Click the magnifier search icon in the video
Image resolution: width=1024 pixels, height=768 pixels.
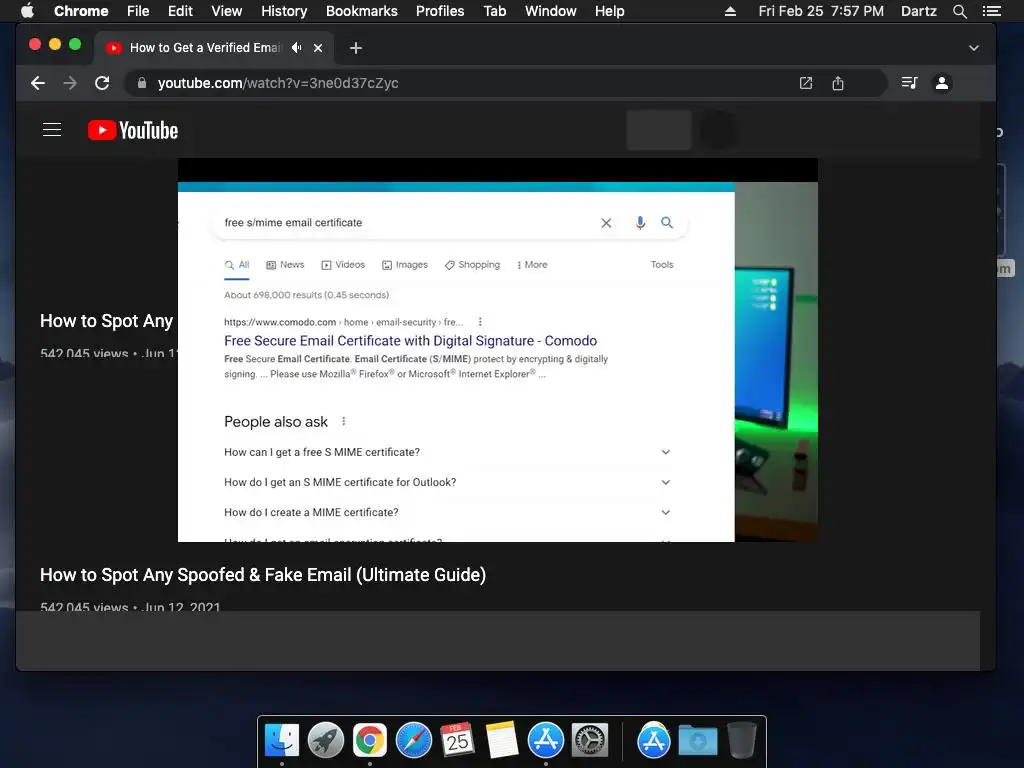(667, 223)
